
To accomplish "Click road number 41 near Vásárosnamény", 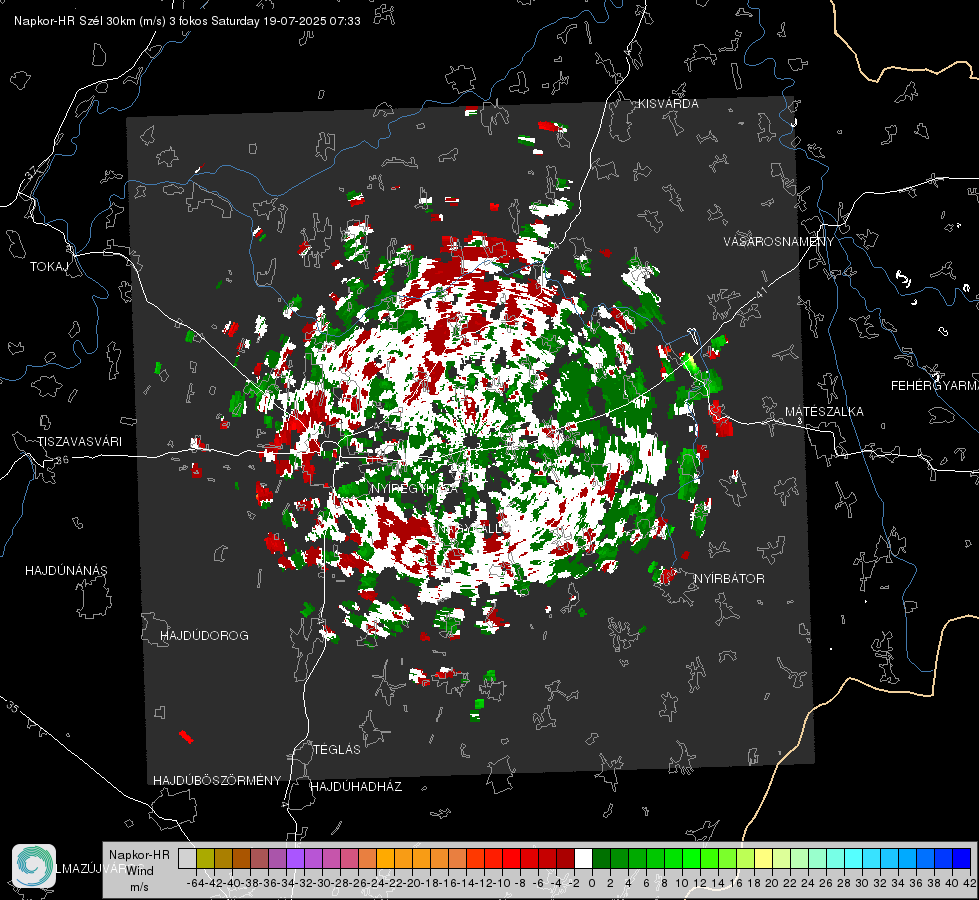I will (761, 291).
